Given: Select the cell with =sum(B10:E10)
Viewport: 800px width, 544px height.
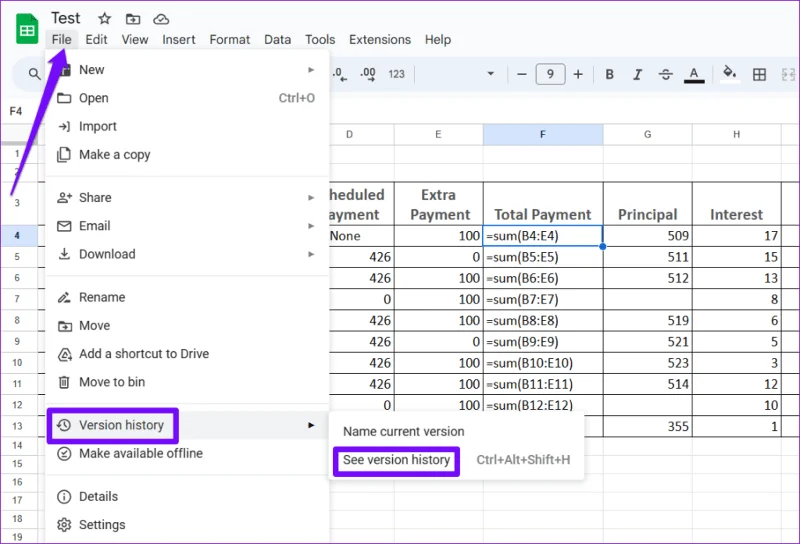Looking at the screenshot, I should pos(543,363).
